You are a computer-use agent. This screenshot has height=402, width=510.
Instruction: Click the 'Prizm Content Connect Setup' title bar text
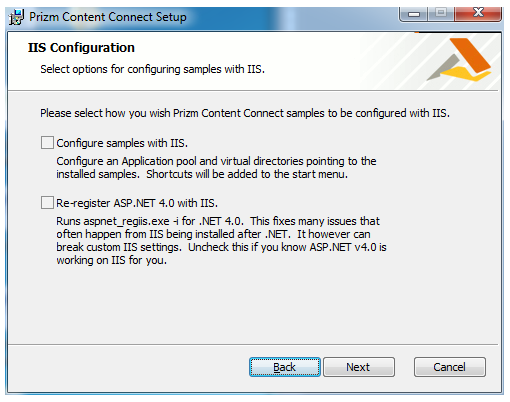[108, 17]
